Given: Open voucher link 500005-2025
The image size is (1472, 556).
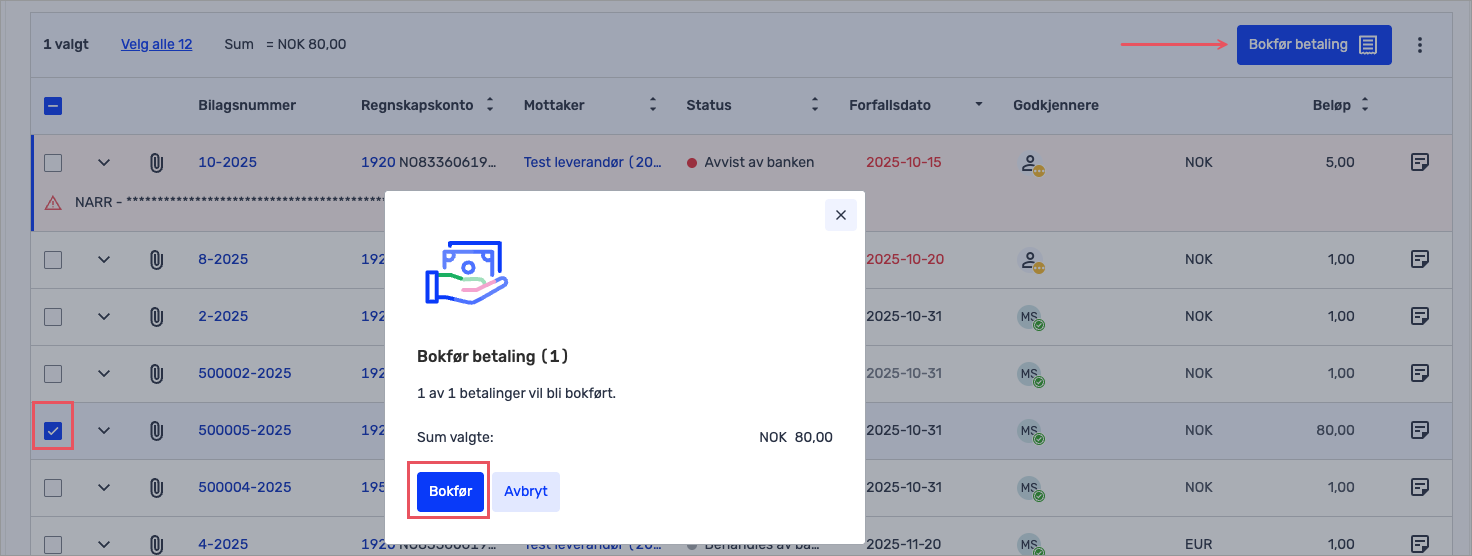Looking at the screenshot, I should click(x=244, y=430).
